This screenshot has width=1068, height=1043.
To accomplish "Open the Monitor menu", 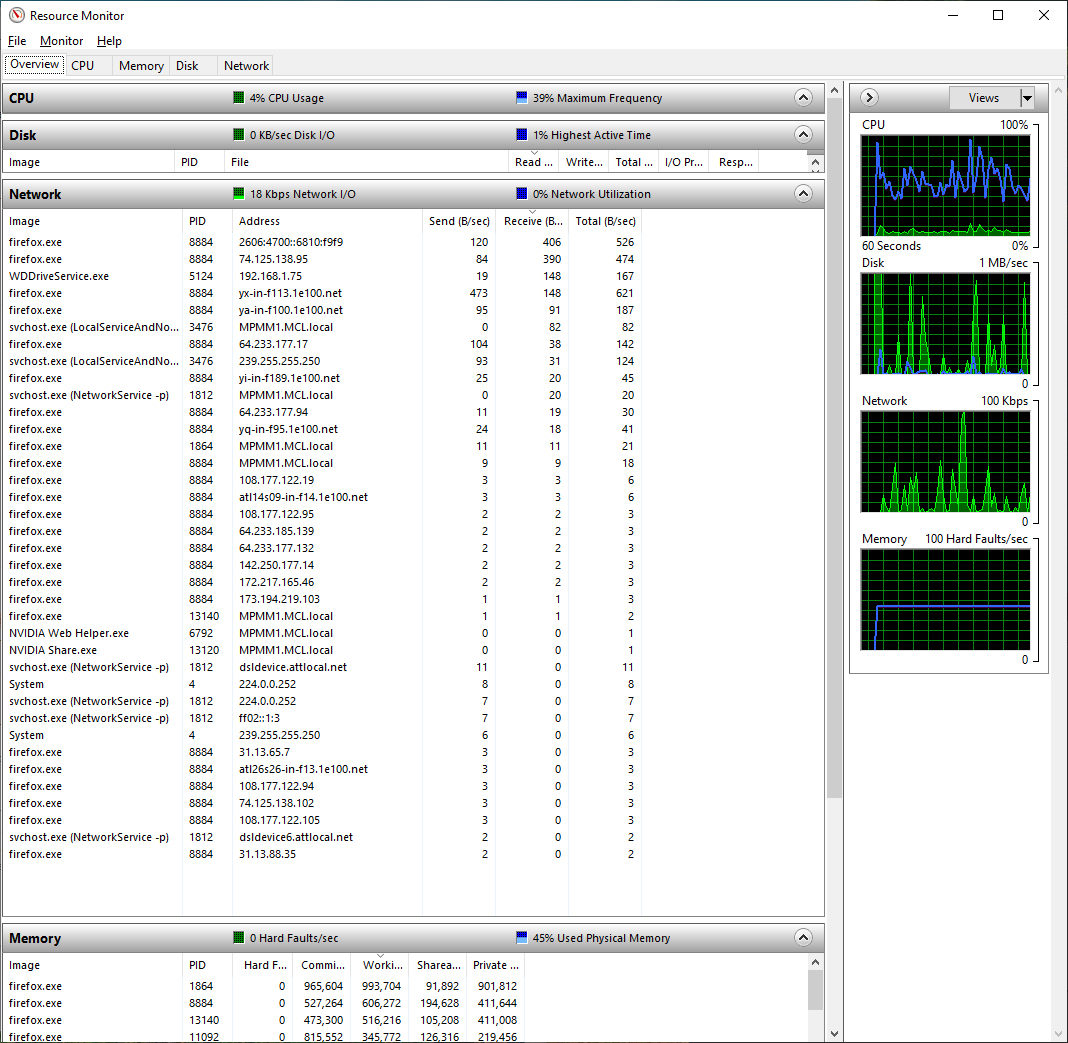I will (61, 41).
